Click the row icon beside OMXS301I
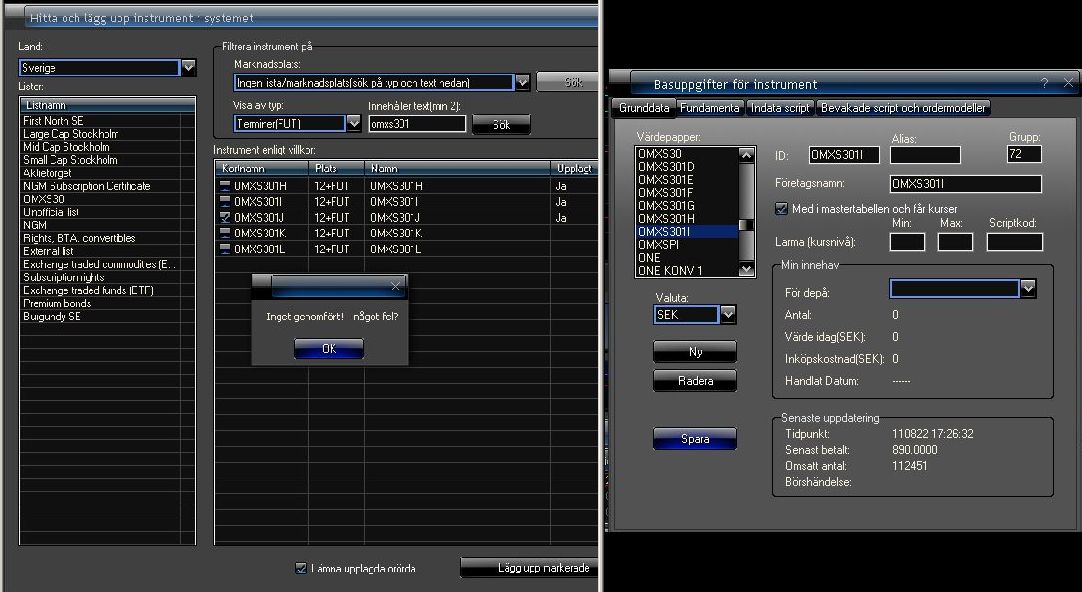This screenshot has height=592, width=1082. [x=225, y=201]
